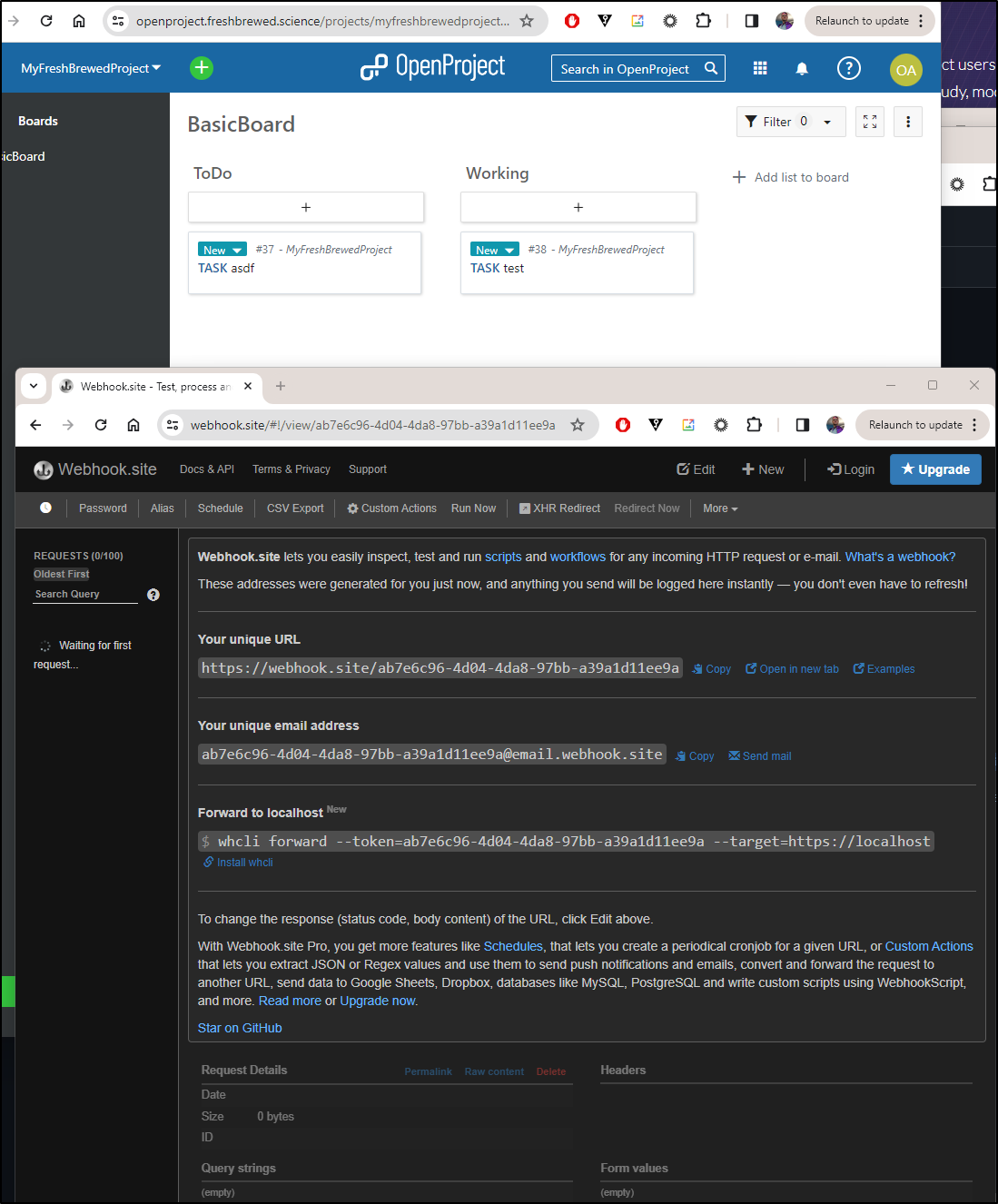Screen dimensions: 998x1204
Task: Open the OpenProject modules grid menu
Action: tap(760, 68)
